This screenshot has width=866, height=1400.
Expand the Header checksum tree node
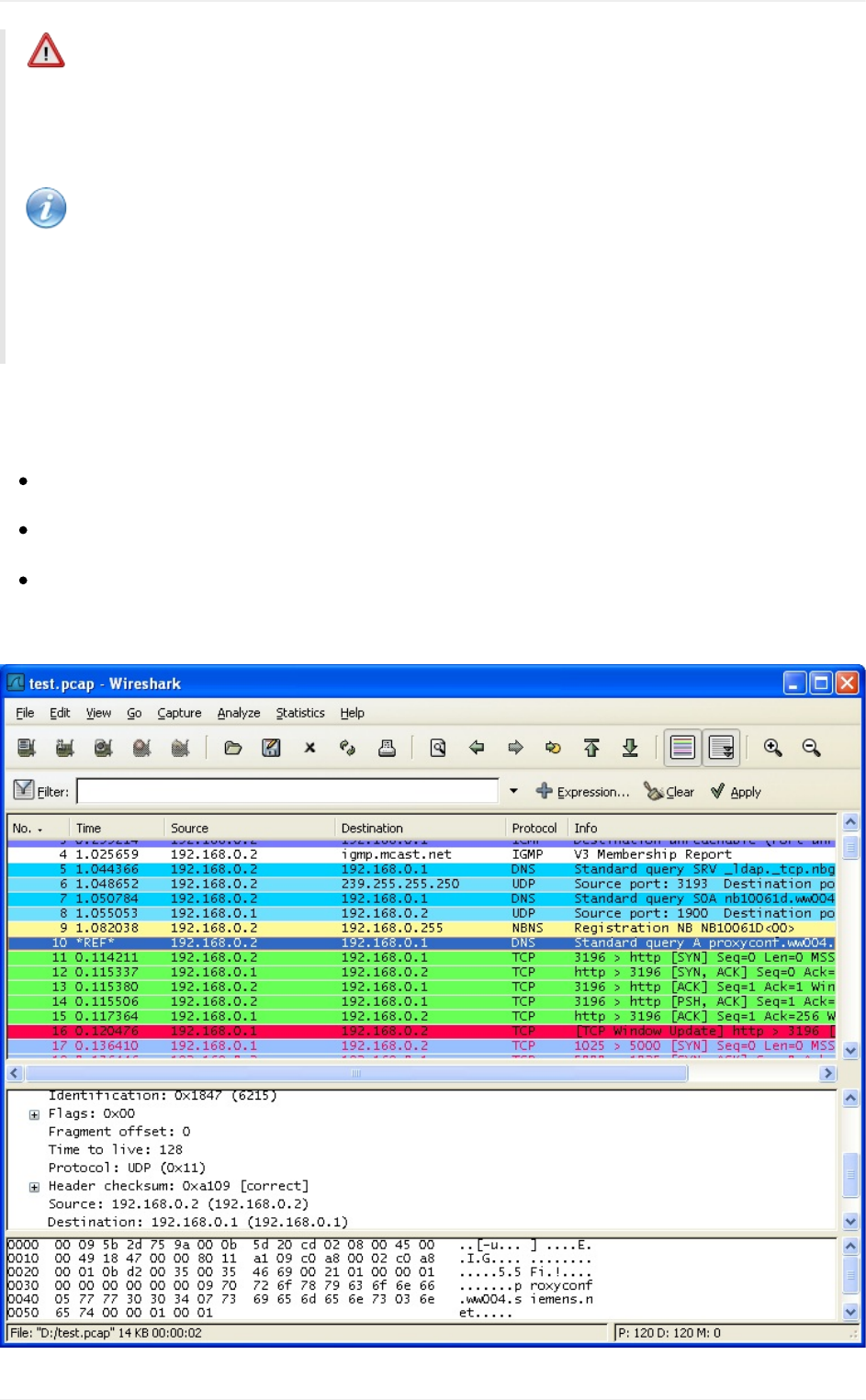click(x=34, y=1187)
